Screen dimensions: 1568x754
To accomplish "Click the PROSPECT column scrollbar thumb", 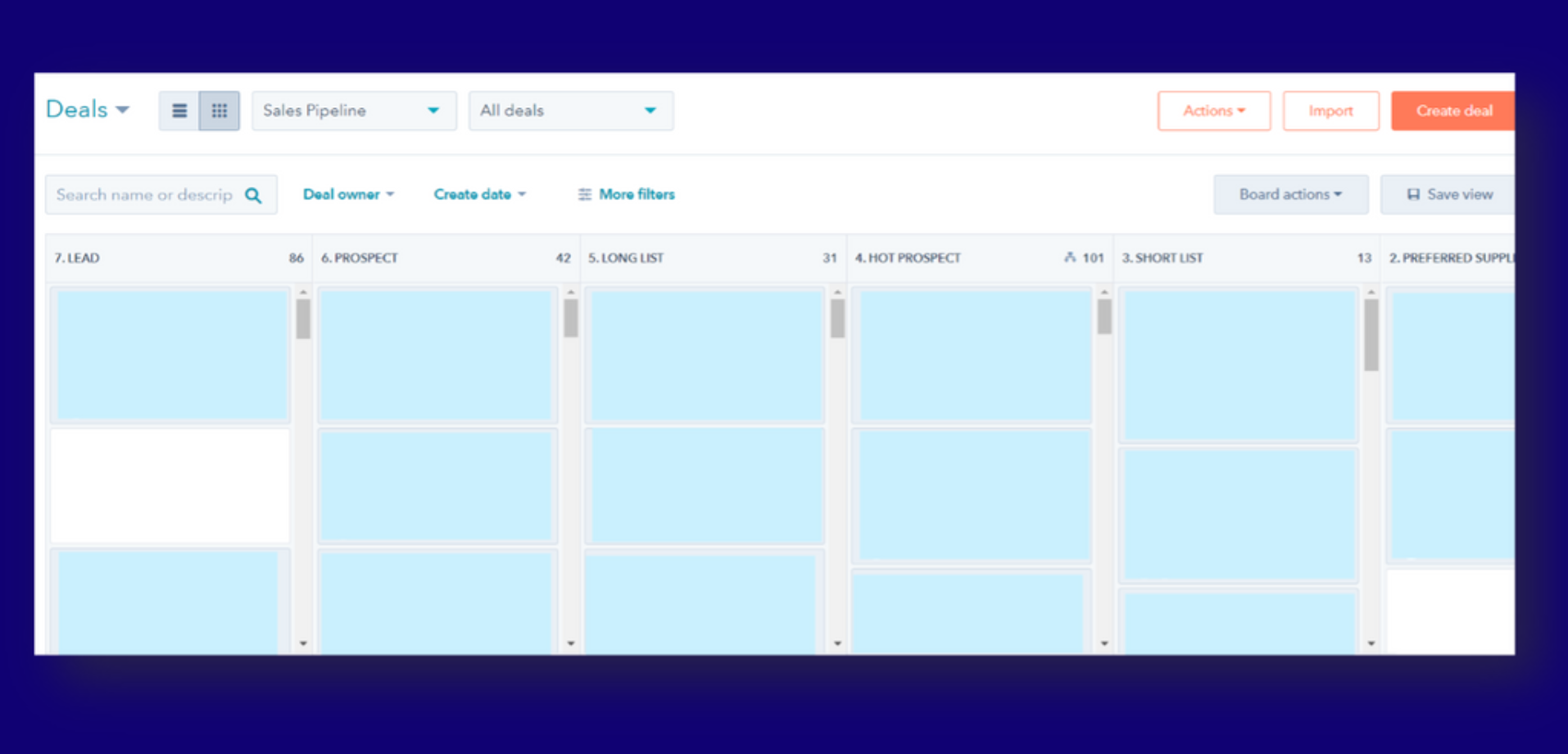I will tap(571, 318).
